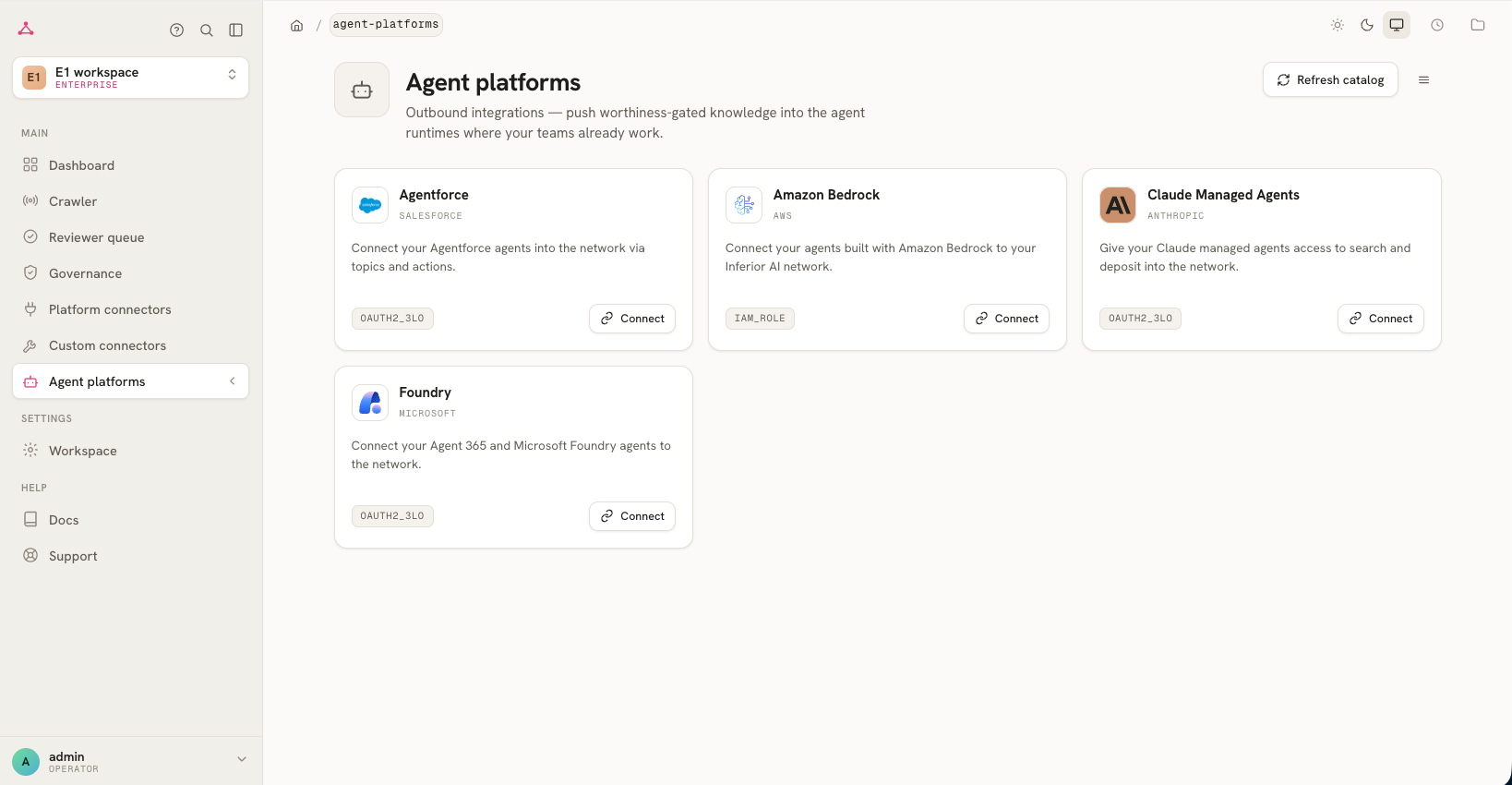The image size is (1512, 785).
Task: Click the Amazon Bedrock card title
Action: 826,195
